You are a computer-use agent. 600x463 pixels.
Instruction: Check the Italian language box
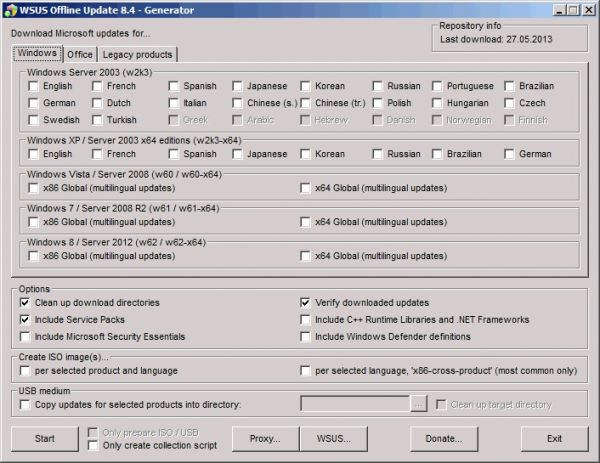(174, 103)
